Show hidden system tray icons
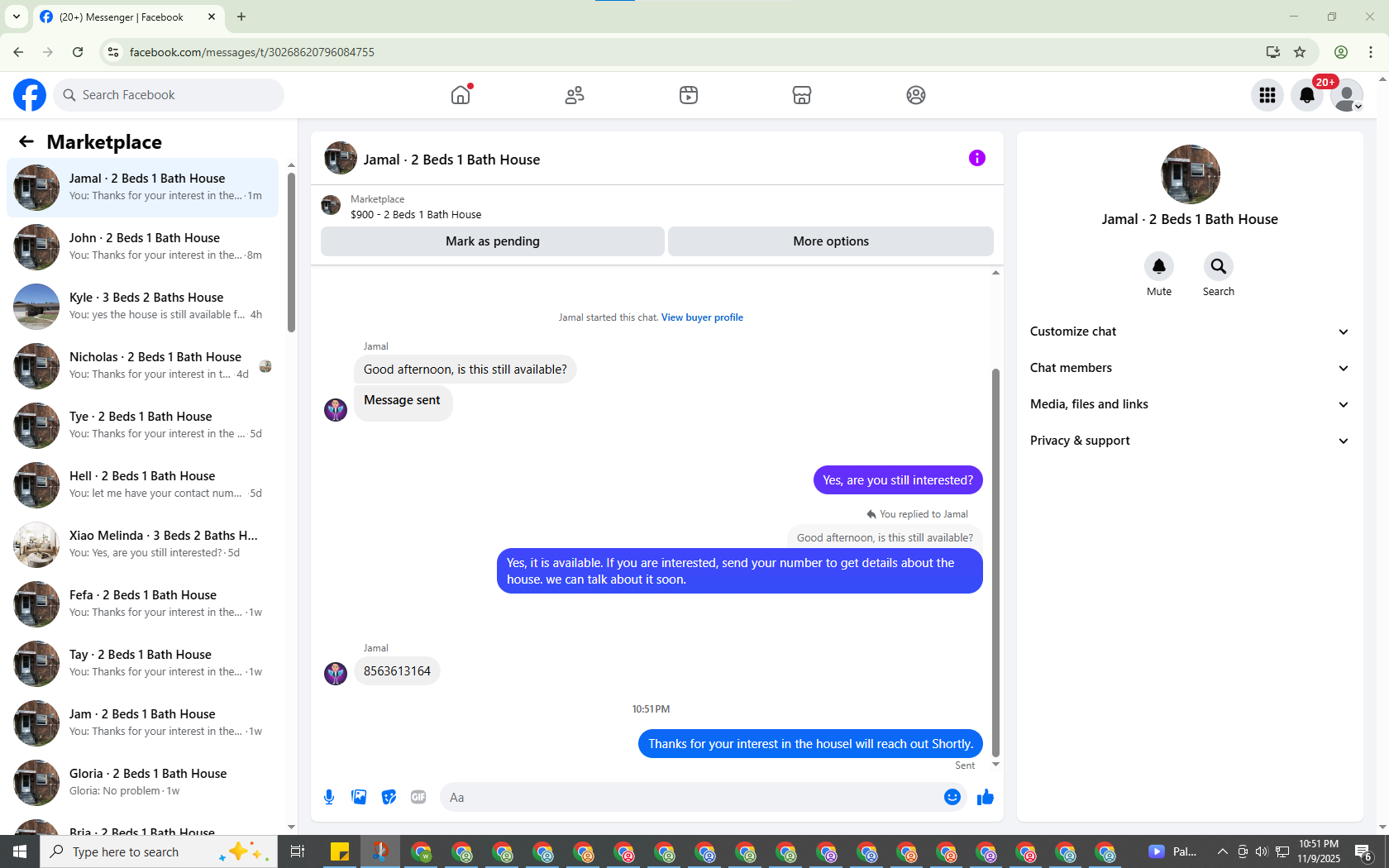Image resolution: width=1389 pixels, height=868 pixels. (x=1222, y=851)
